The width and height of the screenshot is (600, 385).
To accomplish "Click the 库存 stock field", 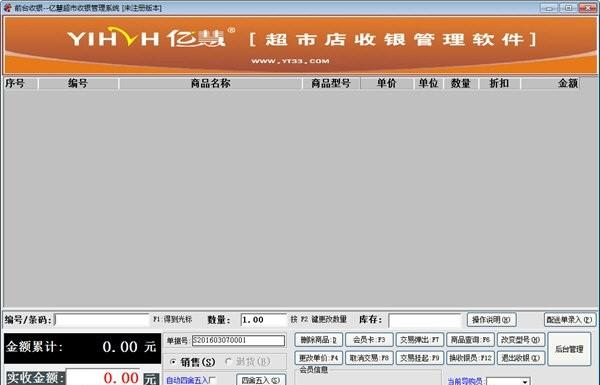I will (x=425, y=320).
